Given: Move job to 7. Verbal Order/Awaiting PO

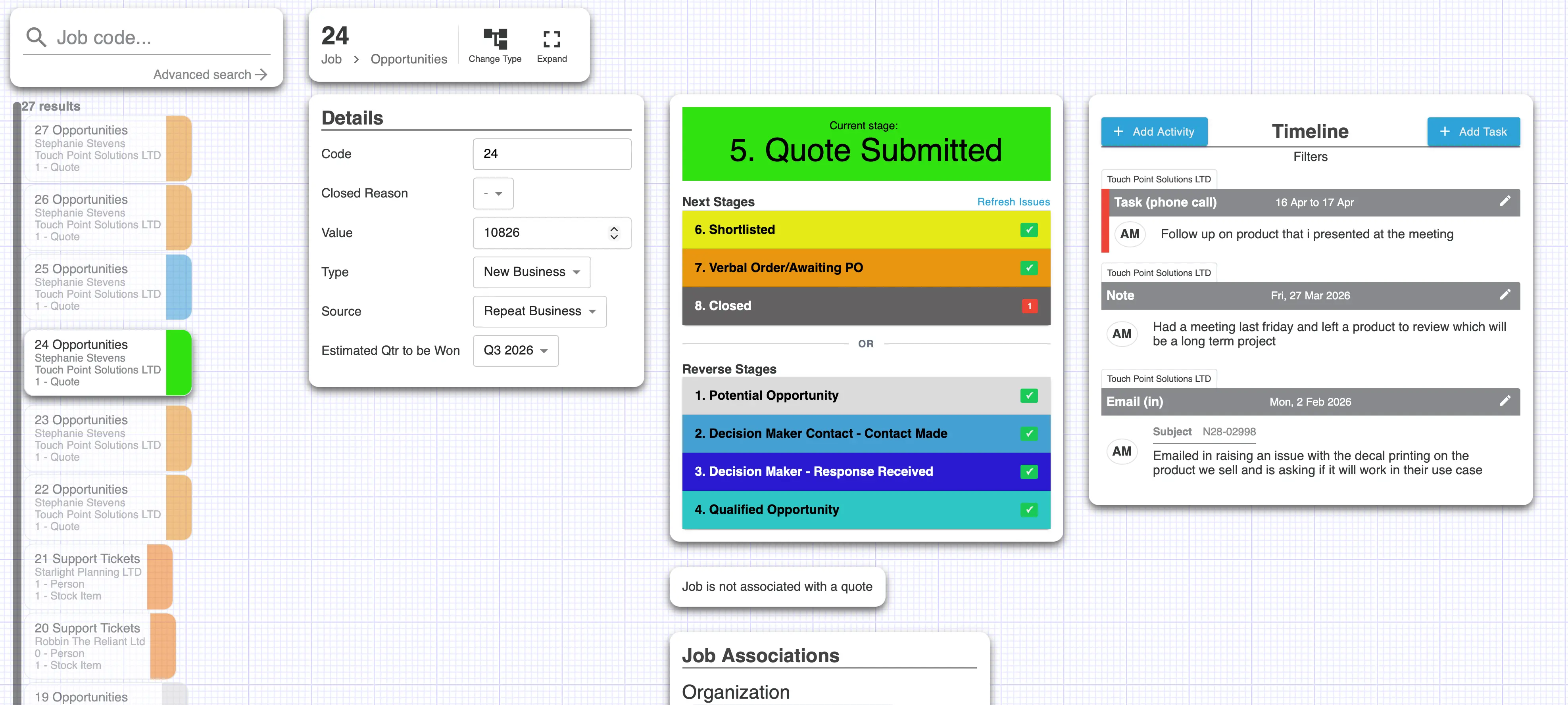Looking at the screenshot, I should click(x=866, y=268).
